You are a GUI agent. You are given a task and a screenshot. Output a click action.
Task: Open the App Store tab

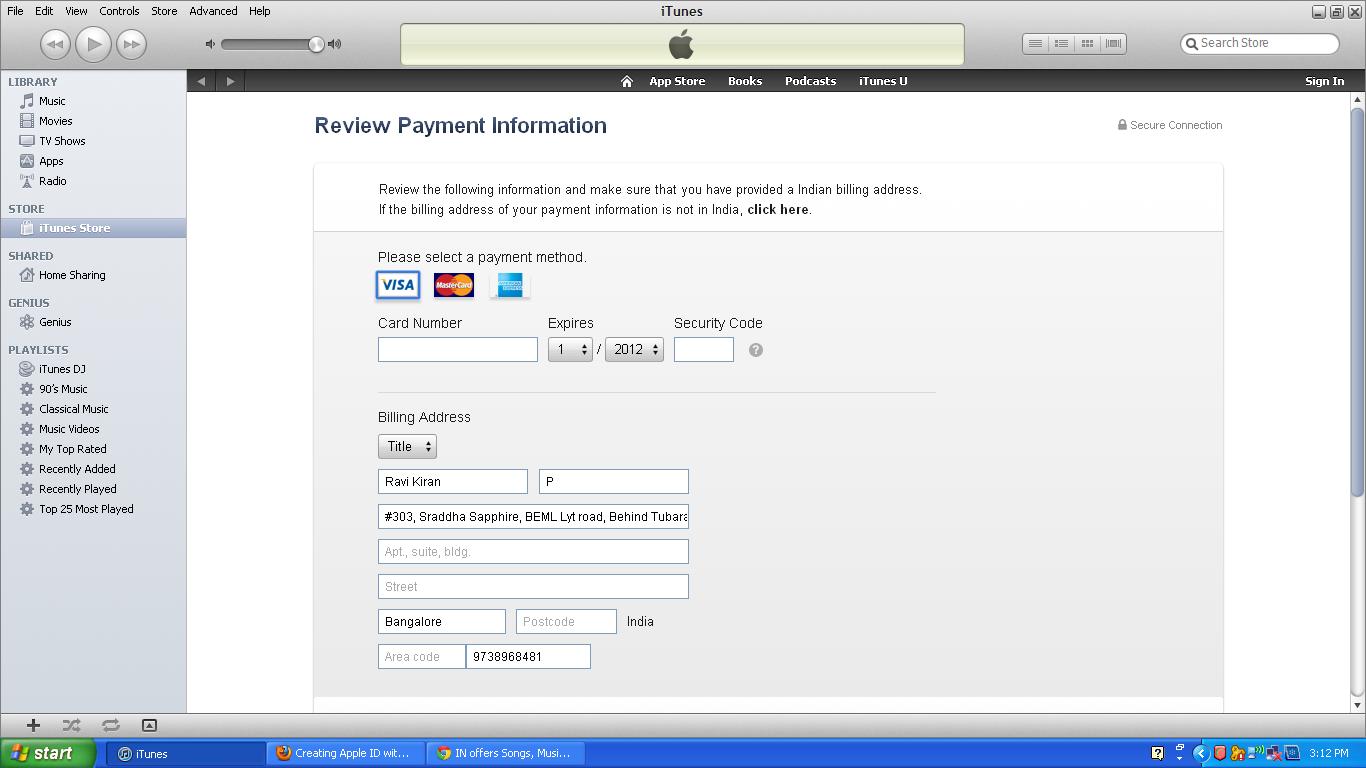tap(677, 81)
